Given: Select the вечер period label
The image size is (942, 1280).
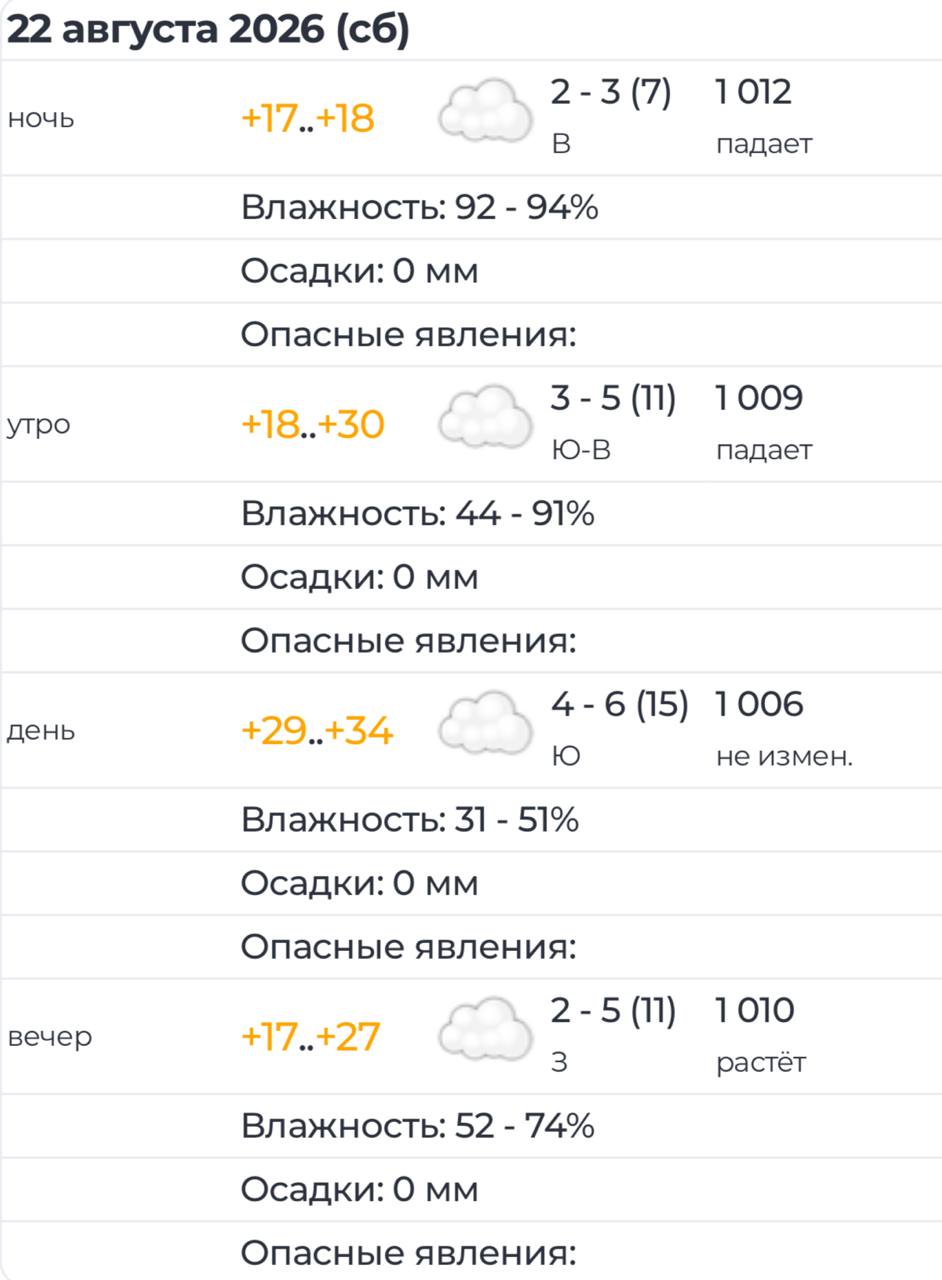Looking at the screenshot, I should click(x=50, y=1038).
